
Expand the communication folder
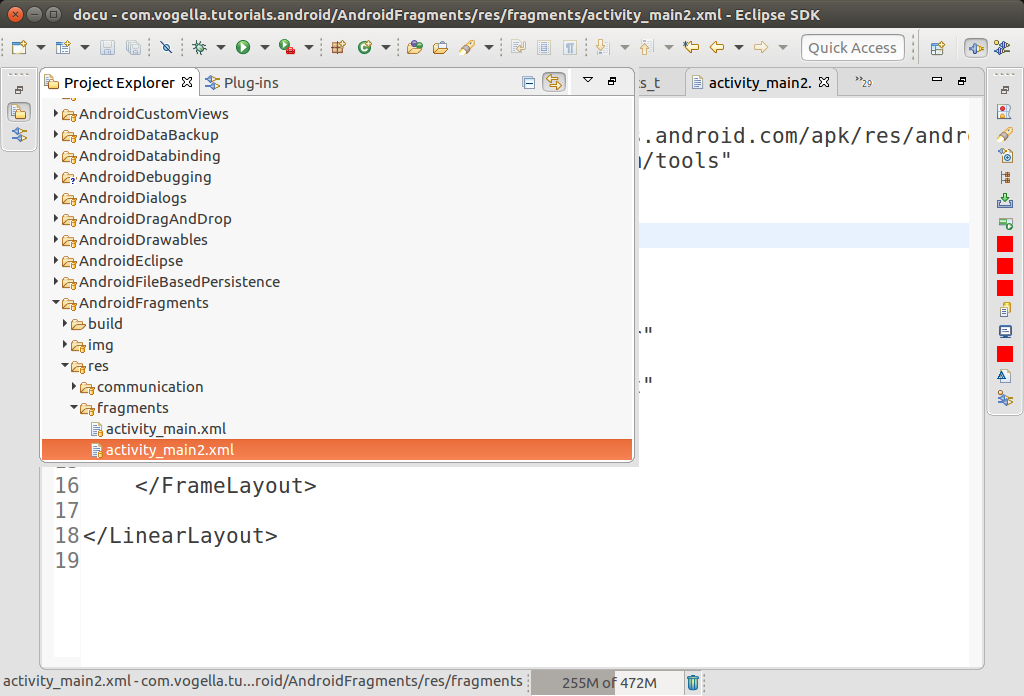(74, 387)
